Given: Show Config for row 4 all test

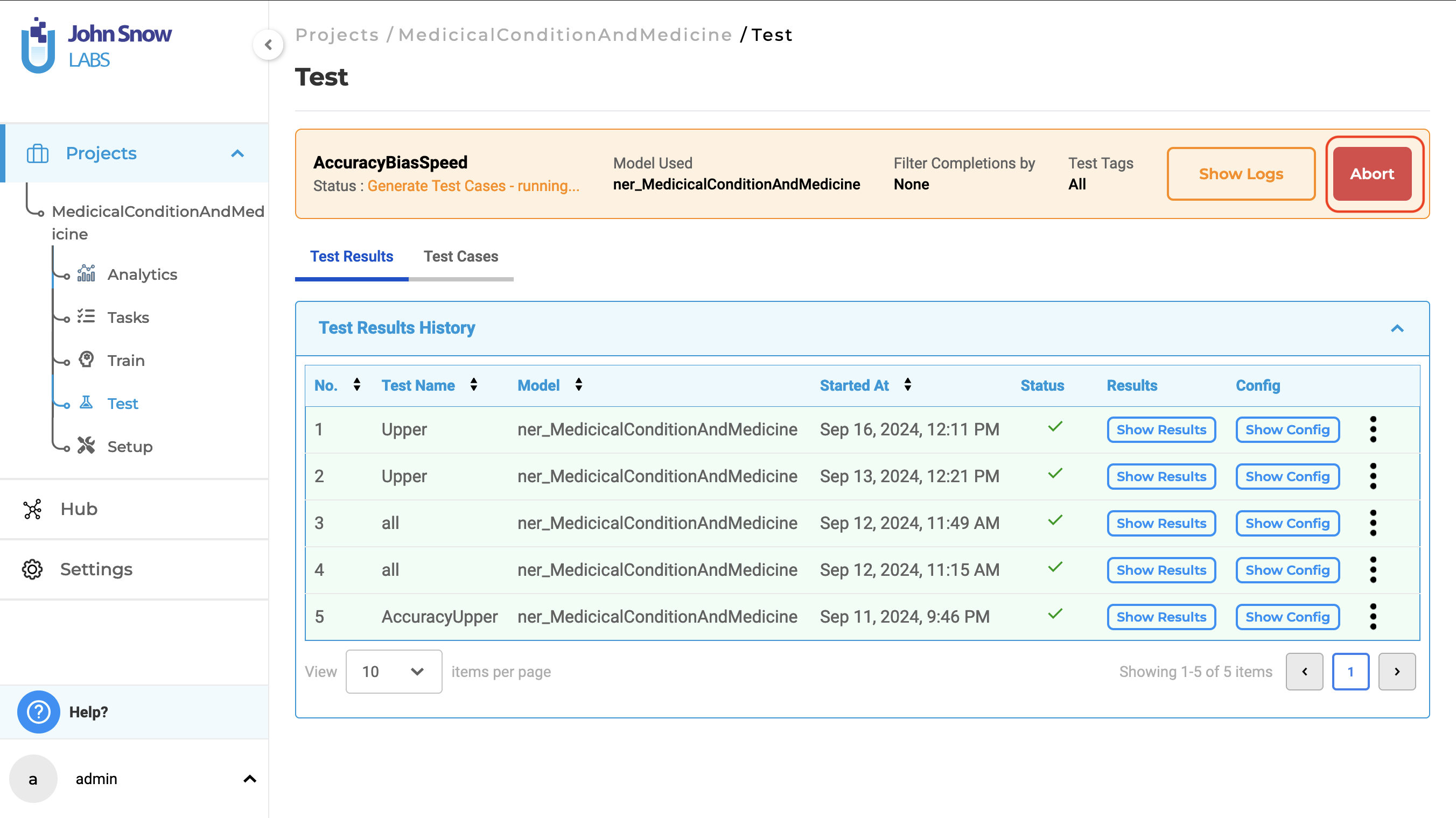Looking at the screenshot, I should click(x=1287, y=570).
